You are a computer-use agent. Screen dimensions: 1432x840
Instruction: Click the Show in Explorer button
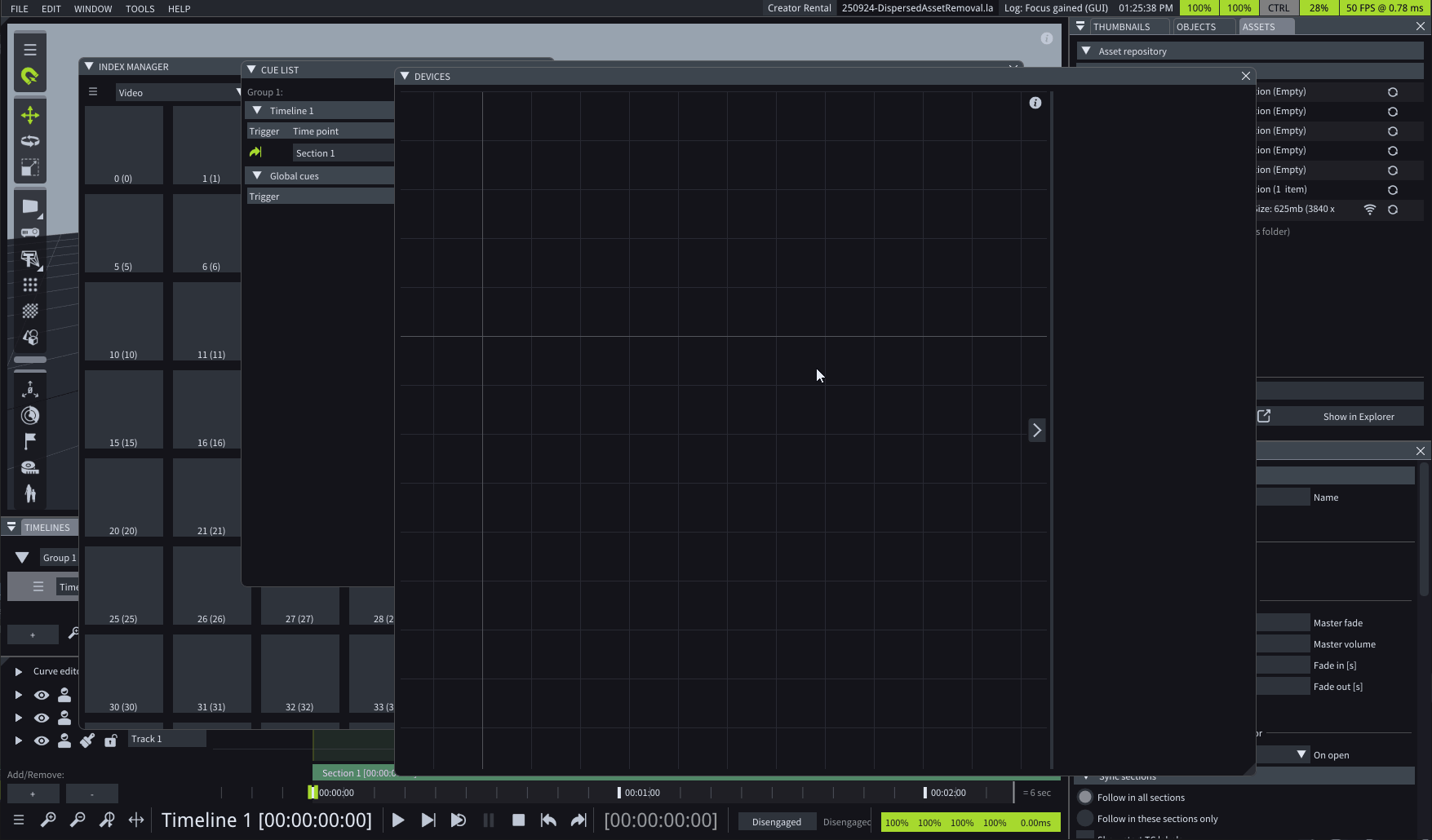pos(1358,417)
